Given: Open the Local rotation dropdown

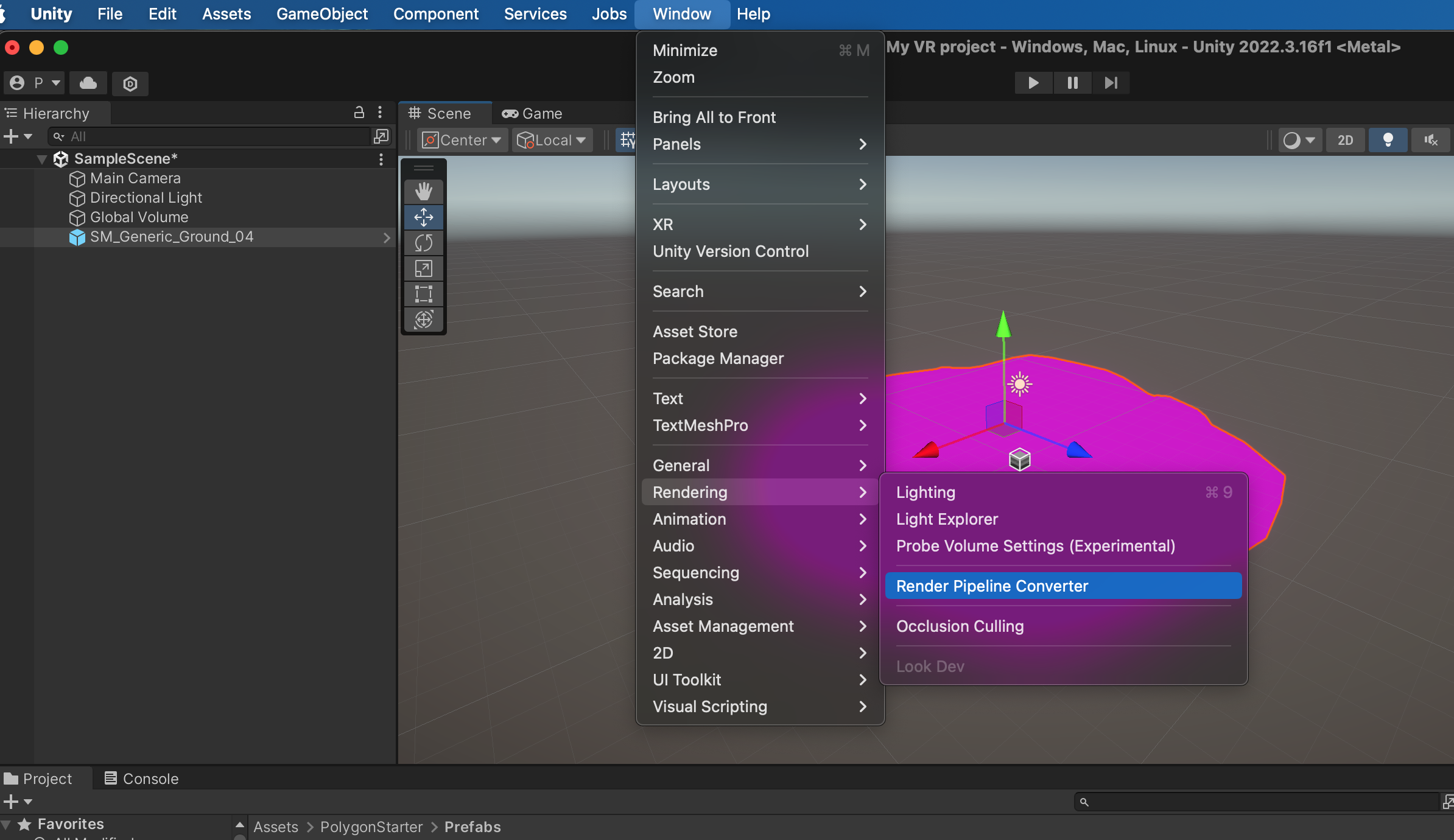Looking at the screenshot, I should coord(552,140).
